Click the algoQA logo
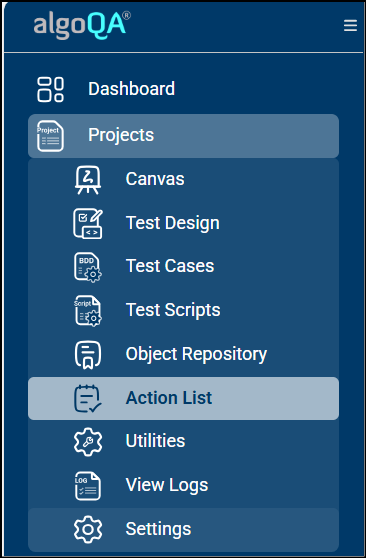366x558 pixels. [x=82, y=25]
